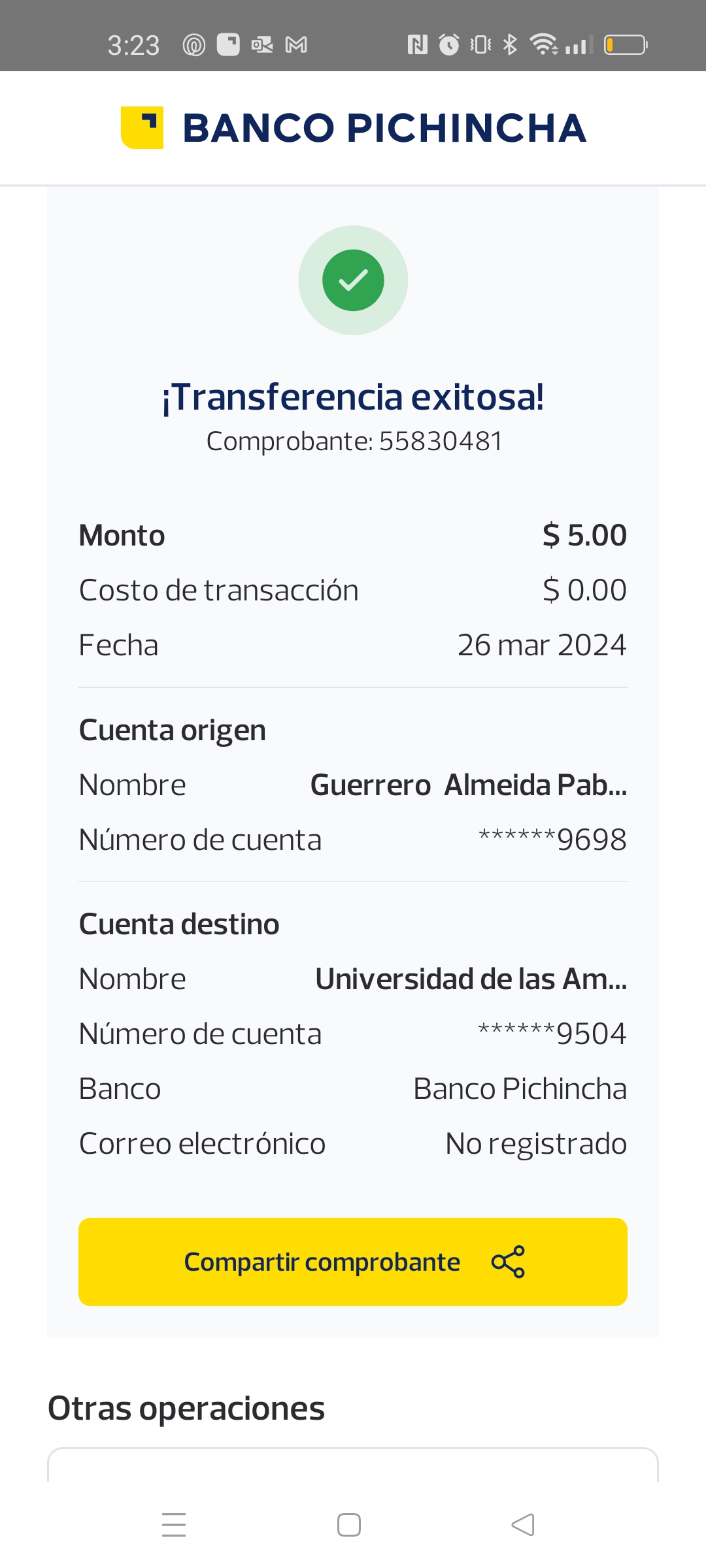Click the Otras operaciones section heading
Image resolution: width=706 pixels, height=1568 pixels.
186,1408
